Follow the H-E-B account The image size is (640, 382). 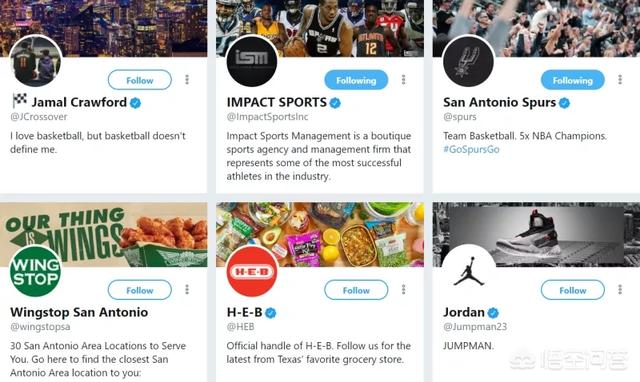(356, 290)
